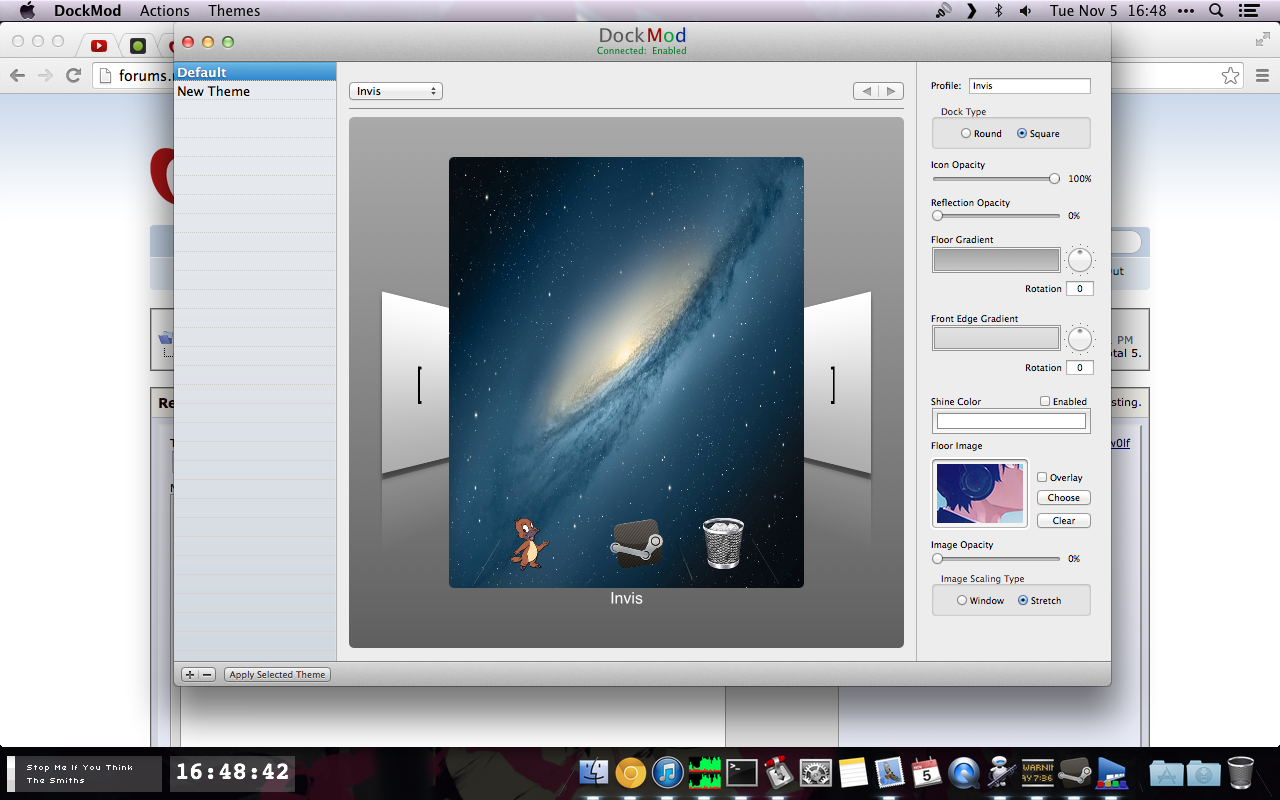Open Trash in the Dock
This screenshot has height=800, width=1280.
tap(1240, 773)
